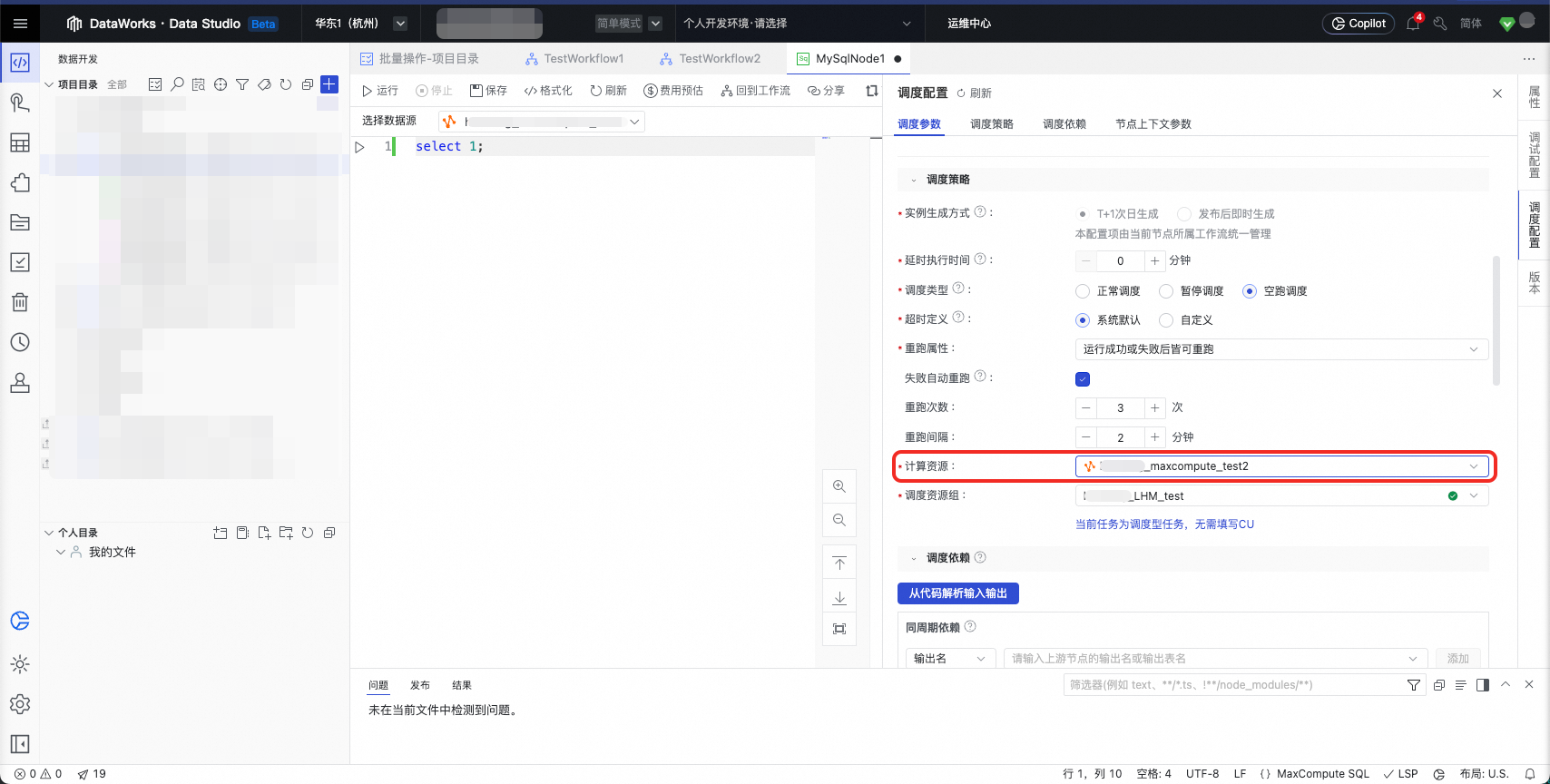The width and height of the screenshot is (1550, 784).
Task: Open Copilot assistant
Action: point(1359,24)
